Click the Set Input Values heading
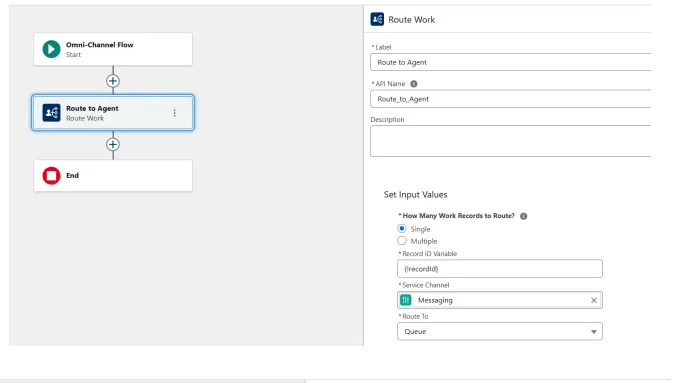Viewport: 688px width, 383px height. tap(416, 195)
